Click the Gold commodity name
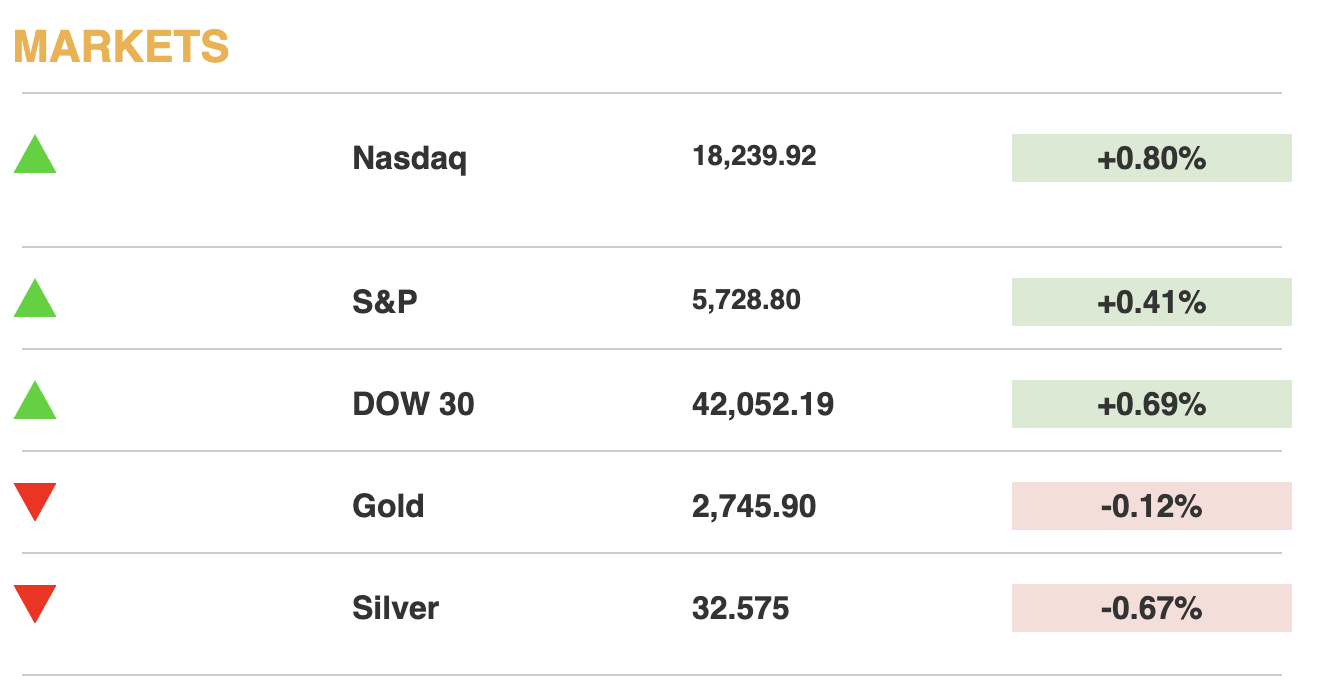Viewport: 1318px width, 696px height. [388, 506]
